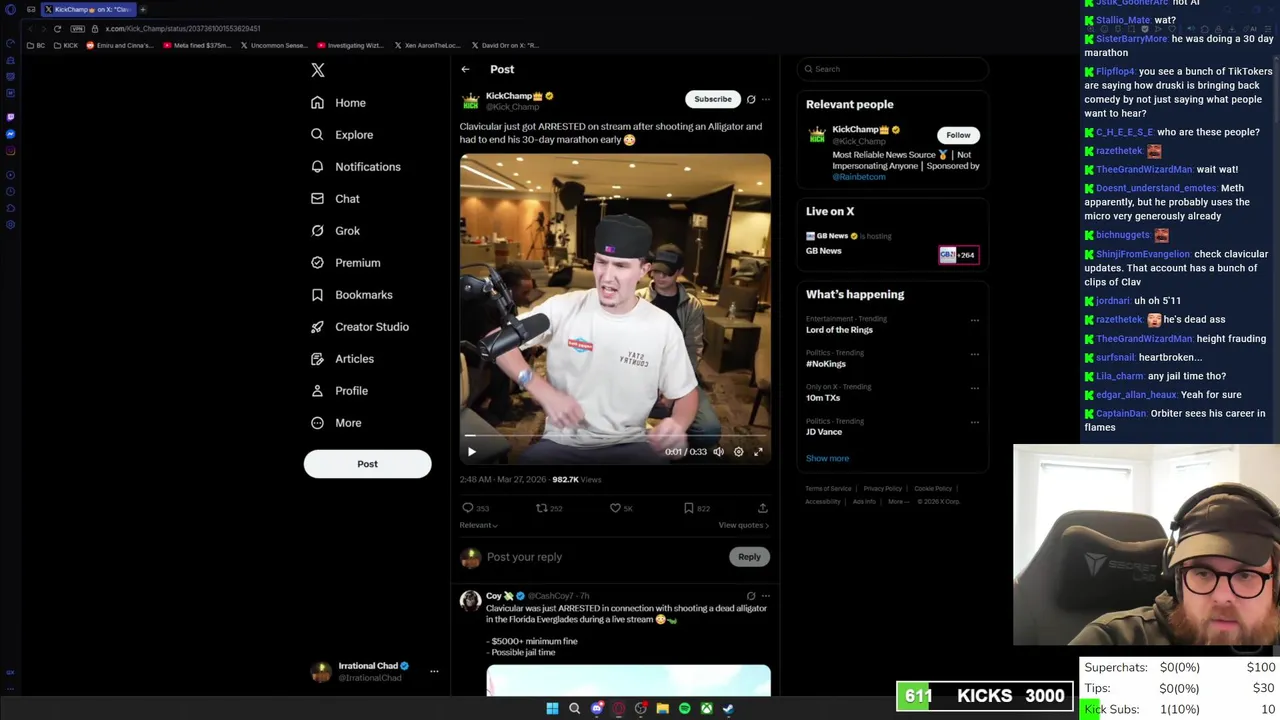The width and height of the screenshot is (1280, 720).
Task: Open options for #NoKings trend
Action: (x=975, y=354)
